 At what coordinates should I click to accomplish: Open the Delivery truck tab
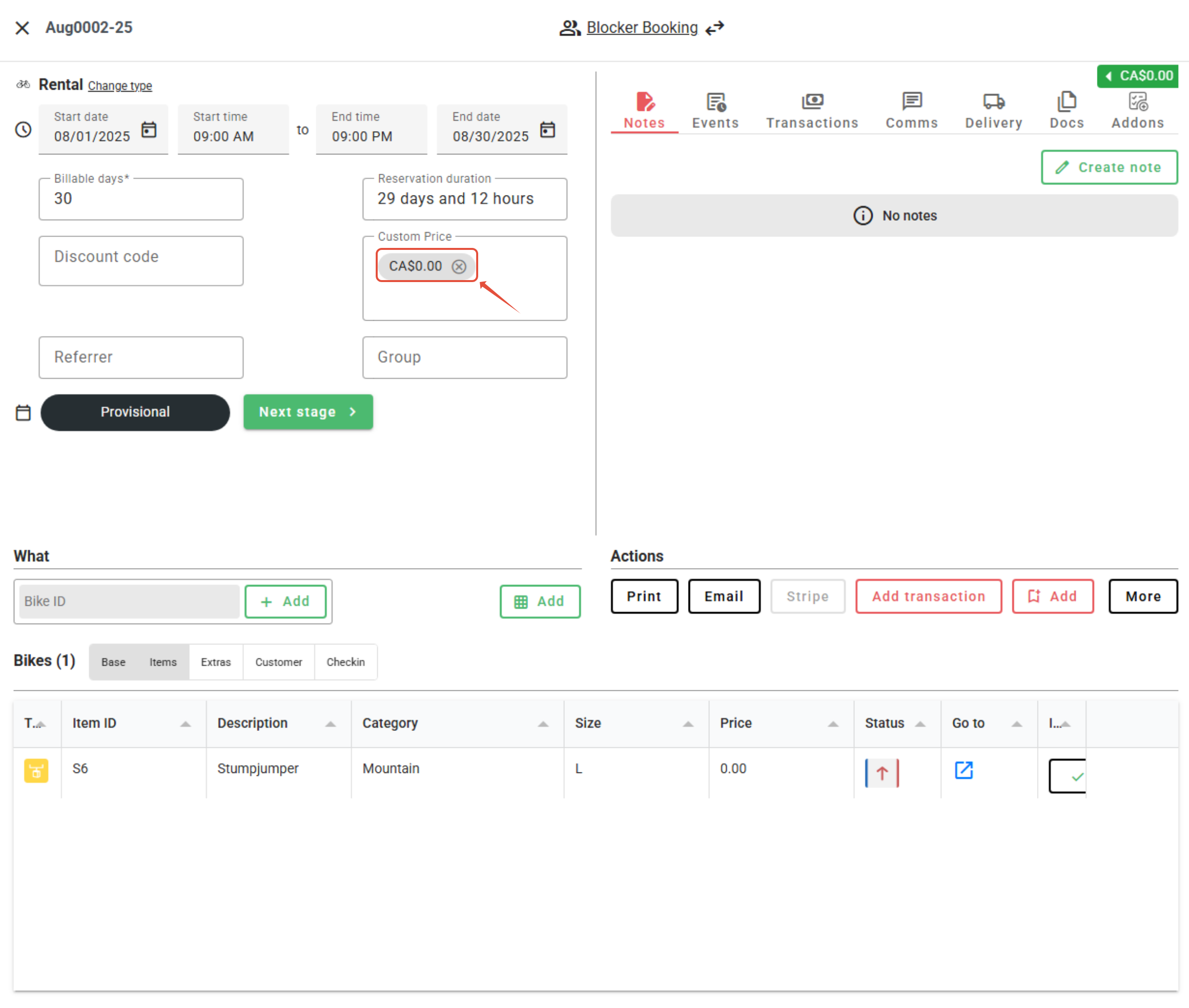(993, 110)
